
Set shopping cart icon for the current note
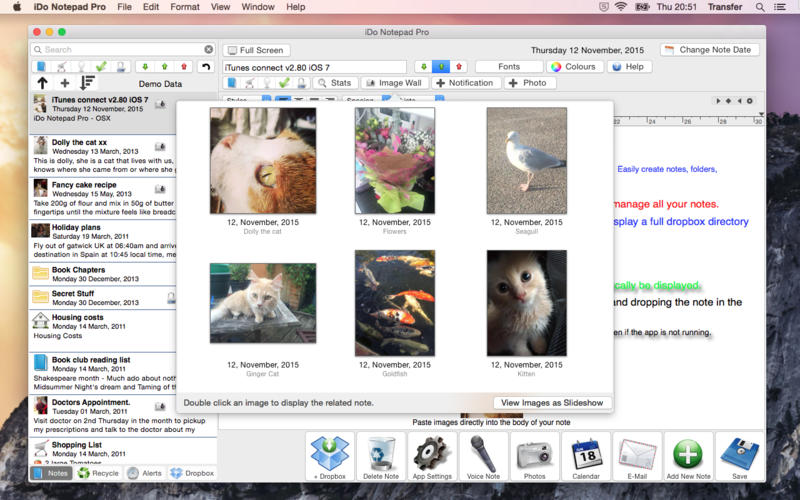(x=249, y=83)
